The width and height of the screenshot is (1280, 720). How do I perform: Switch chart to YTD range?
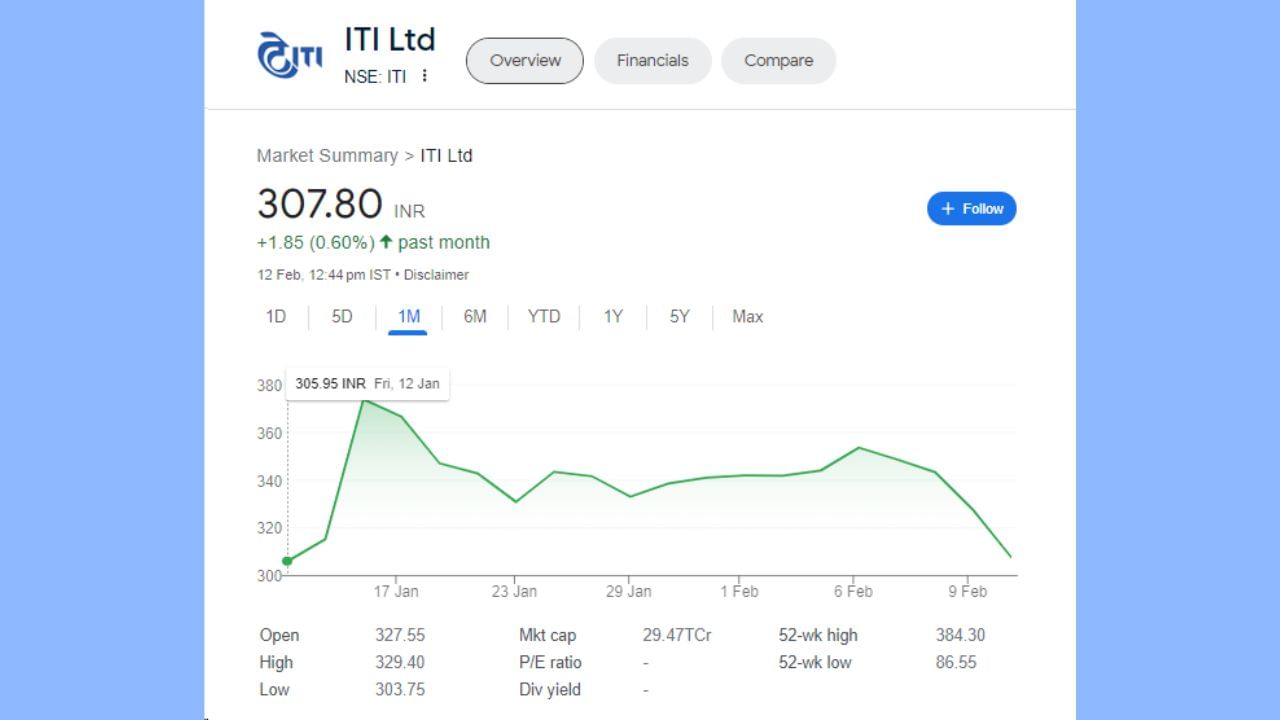[544, 316]
